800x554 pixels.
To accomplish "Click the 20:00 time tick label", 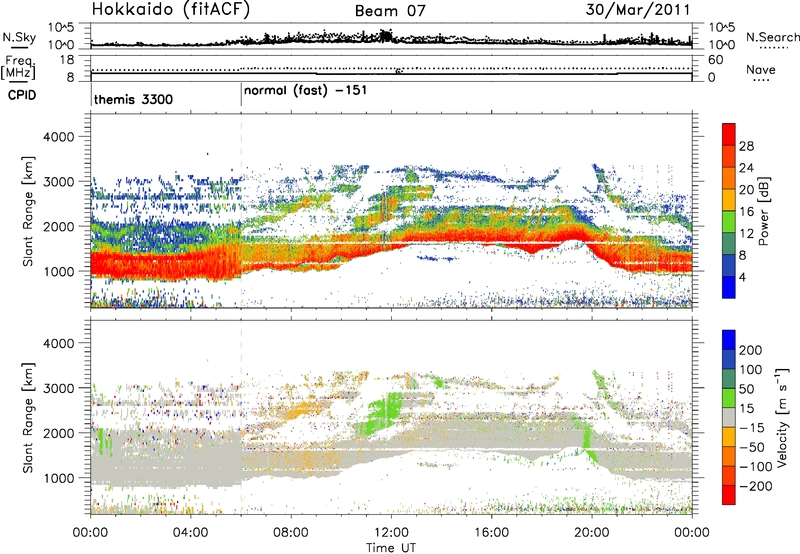I will click(x=592, y=533).
